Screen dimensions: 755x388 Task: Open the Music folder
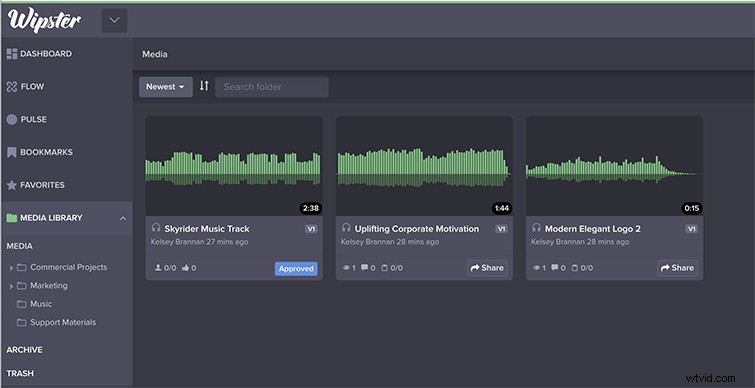pyautogui.click(x=41, y=304)
